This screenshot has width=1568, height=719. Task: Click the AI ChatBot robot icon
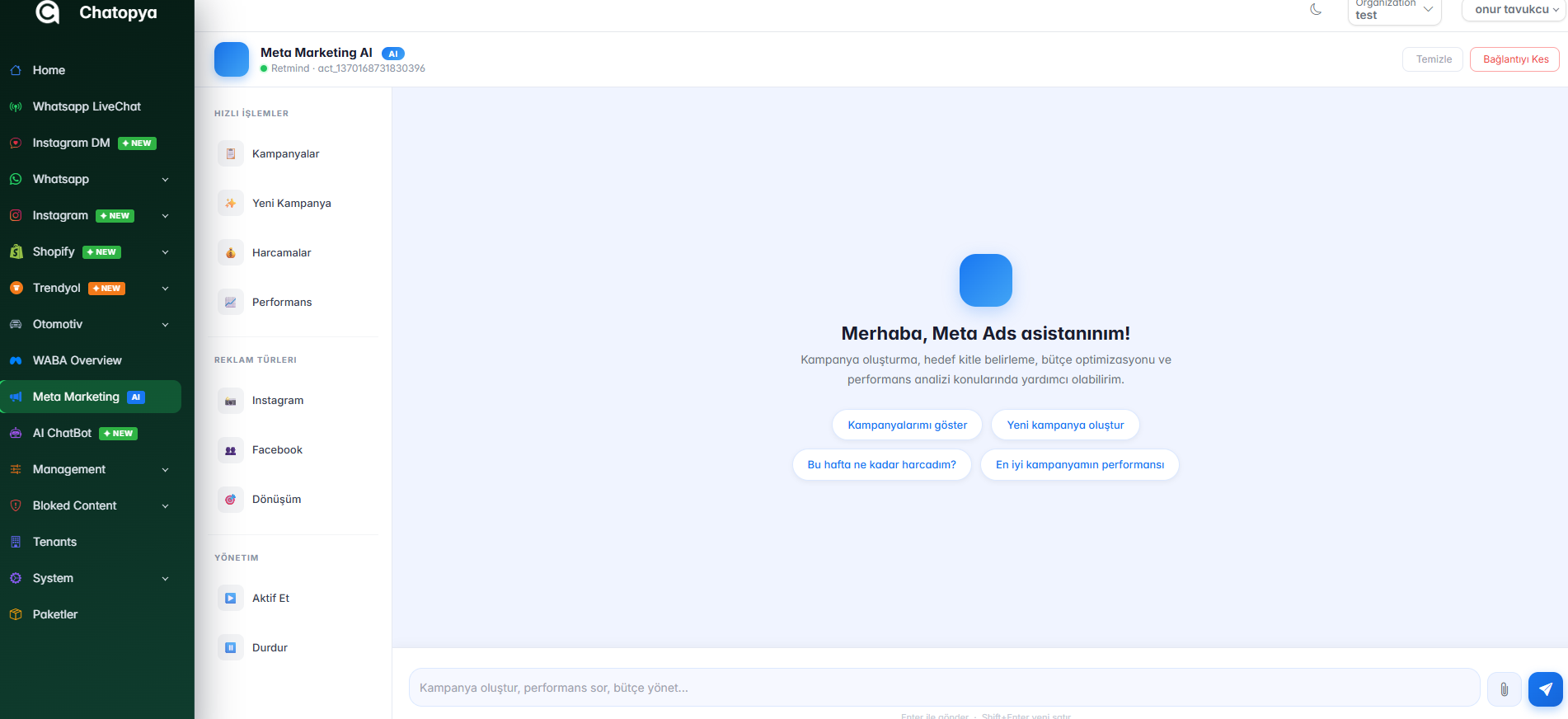point(16,433)
